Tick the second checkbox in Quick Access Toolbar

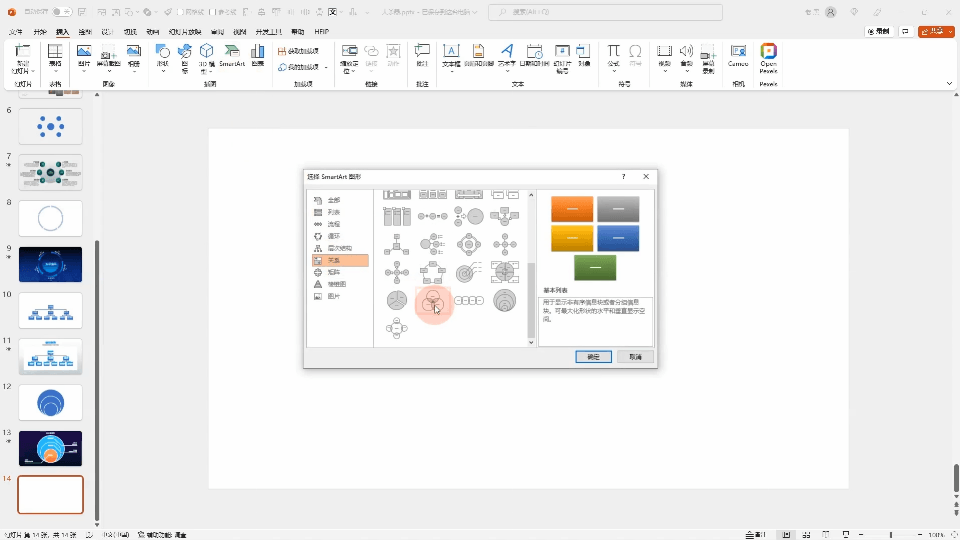point(212,12)
